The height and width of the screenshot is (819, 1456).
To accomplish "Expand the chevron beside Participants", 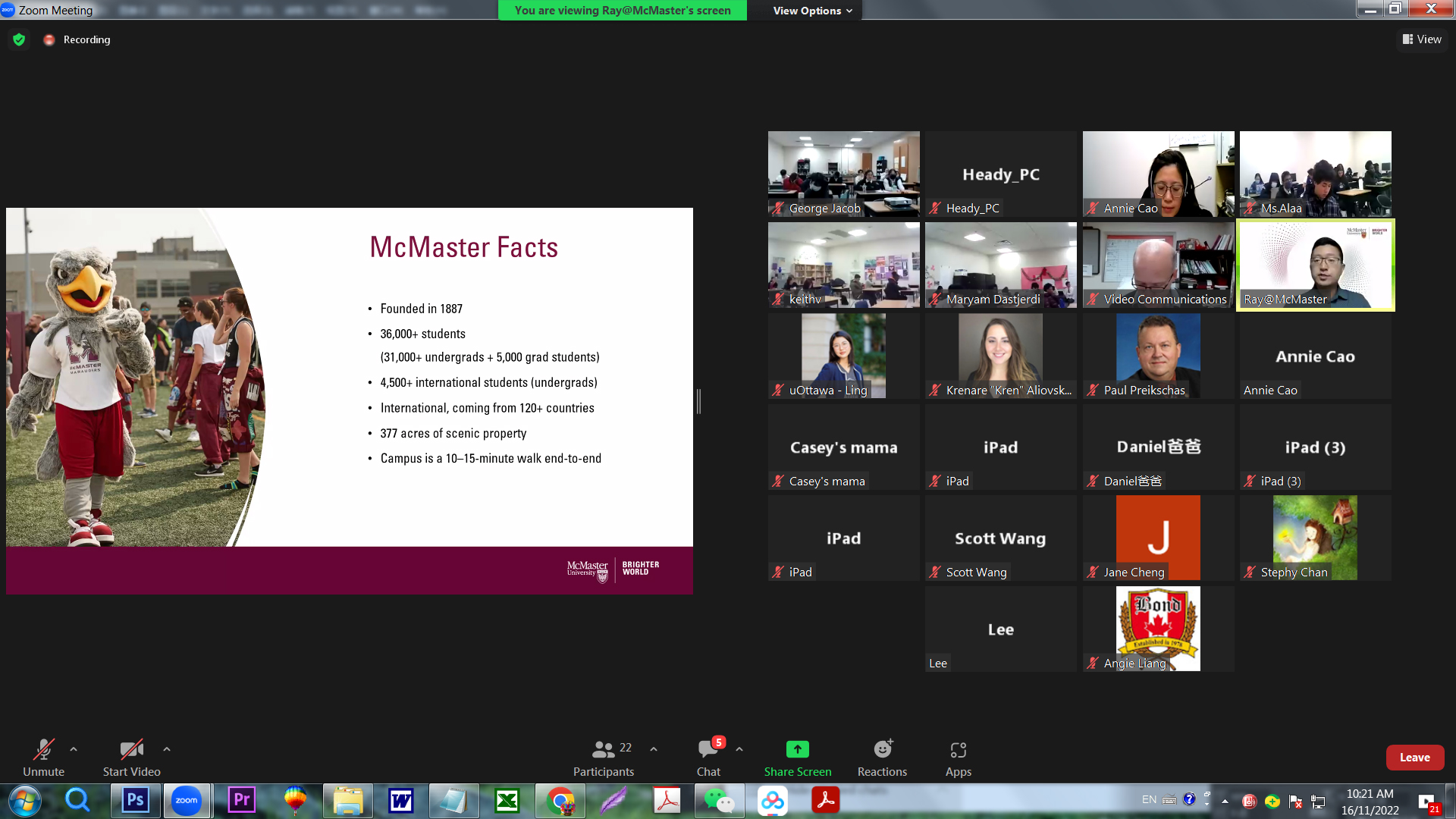I will click(654, 749).
